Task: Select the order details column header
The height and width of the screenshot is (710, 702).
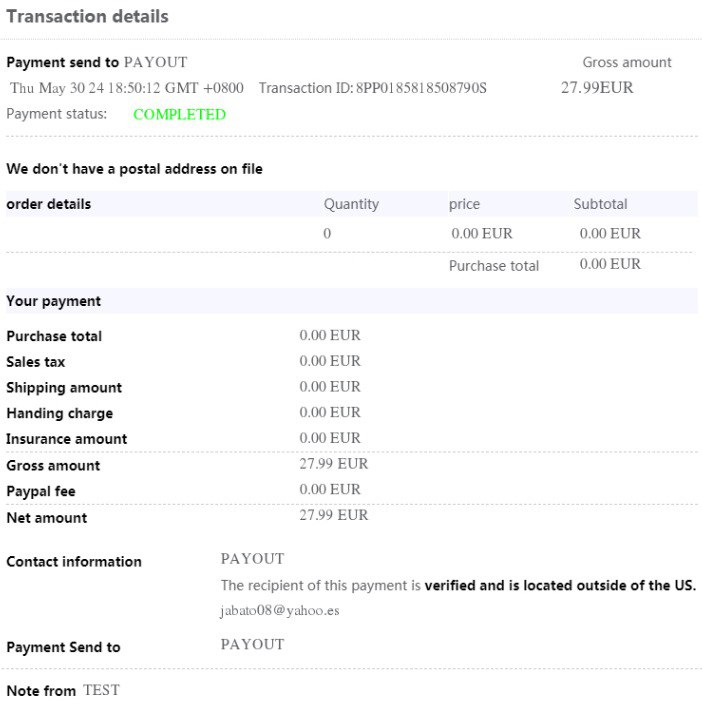Action: [x=48, y=204]
